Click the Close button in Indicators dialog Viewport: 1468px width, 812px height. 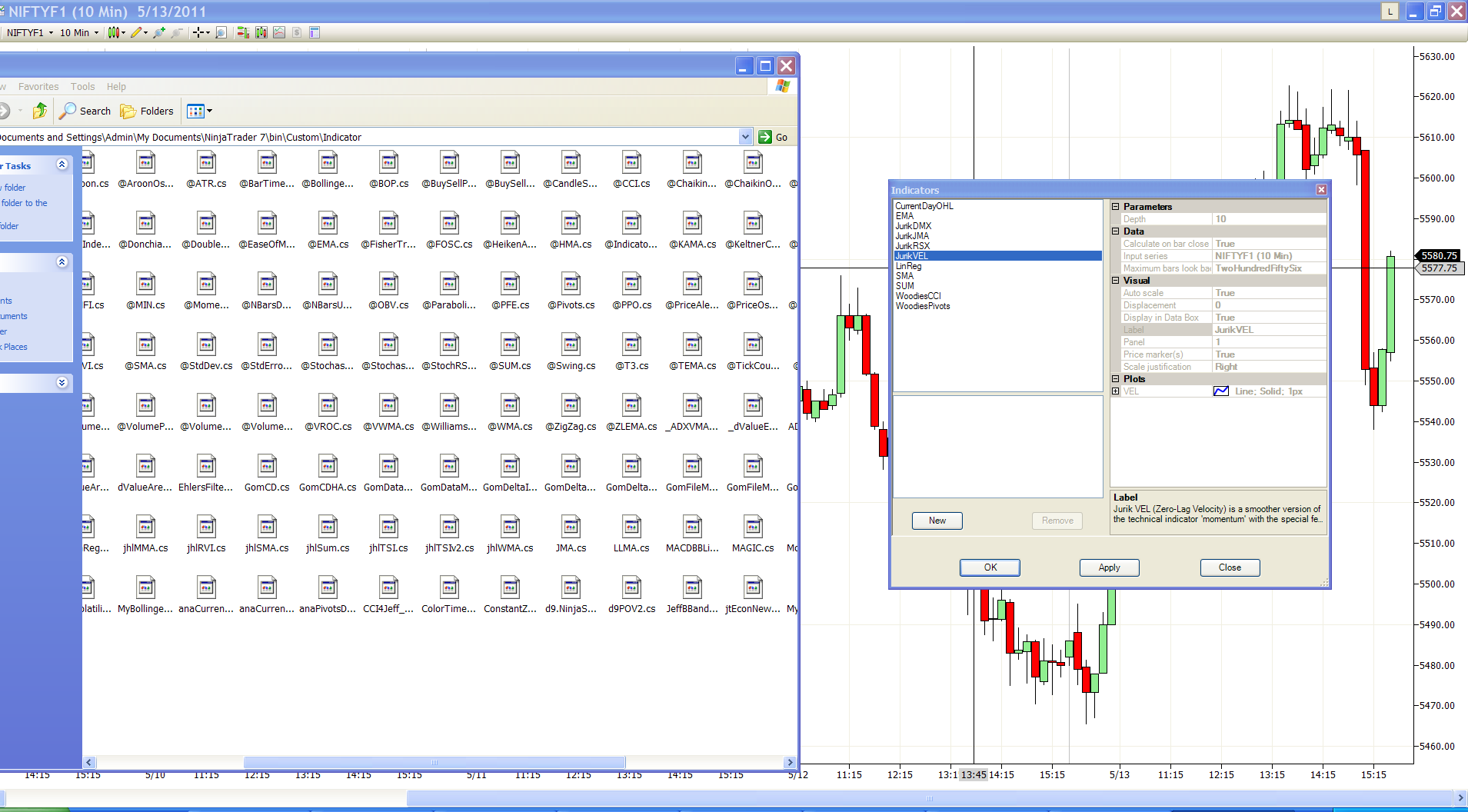coord(1230,567)
